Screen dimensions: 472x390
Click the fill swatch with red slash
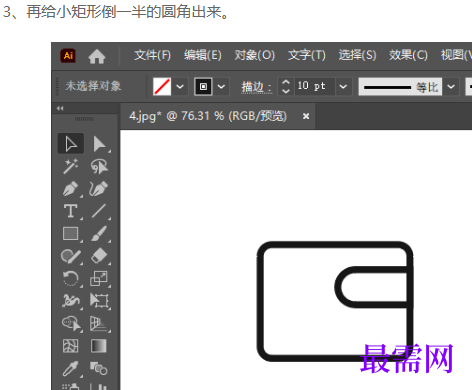tap(162, 87)
